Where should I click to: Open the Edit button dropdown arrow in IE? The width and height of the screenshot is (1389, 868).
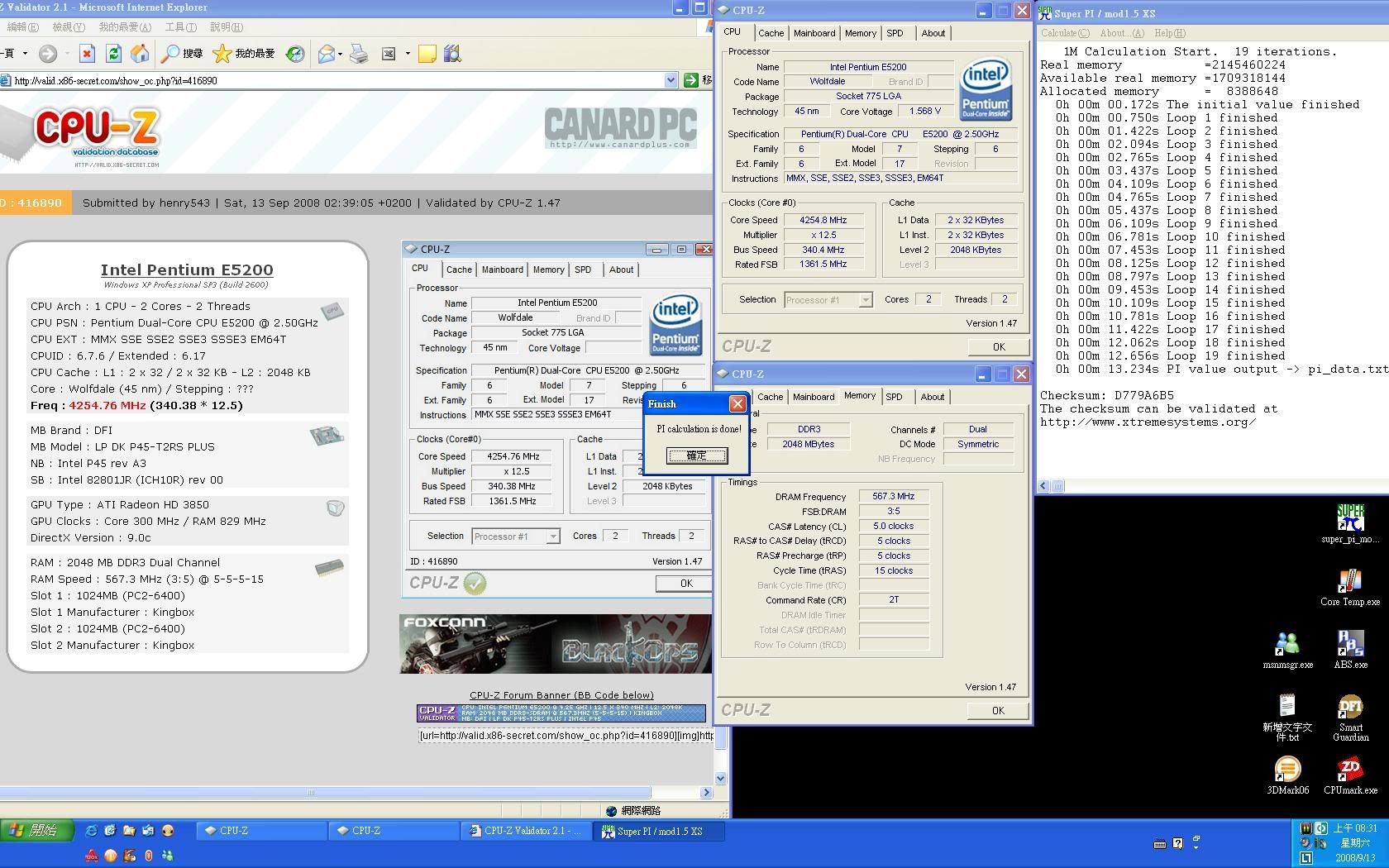[408, 54]
